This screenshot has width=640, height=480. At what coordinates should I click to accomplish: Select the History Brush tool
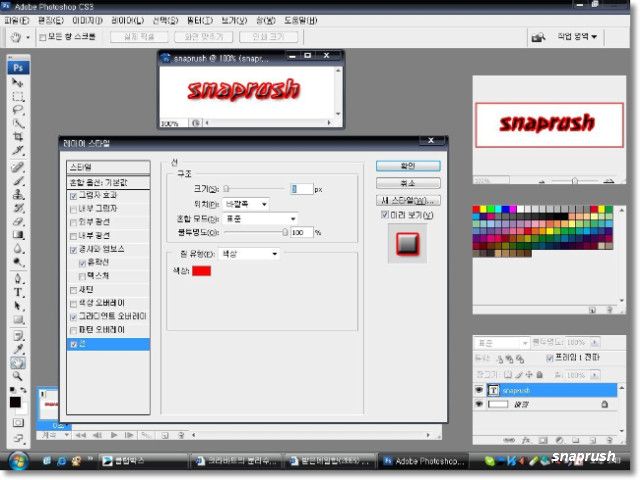tap(18, 208)
